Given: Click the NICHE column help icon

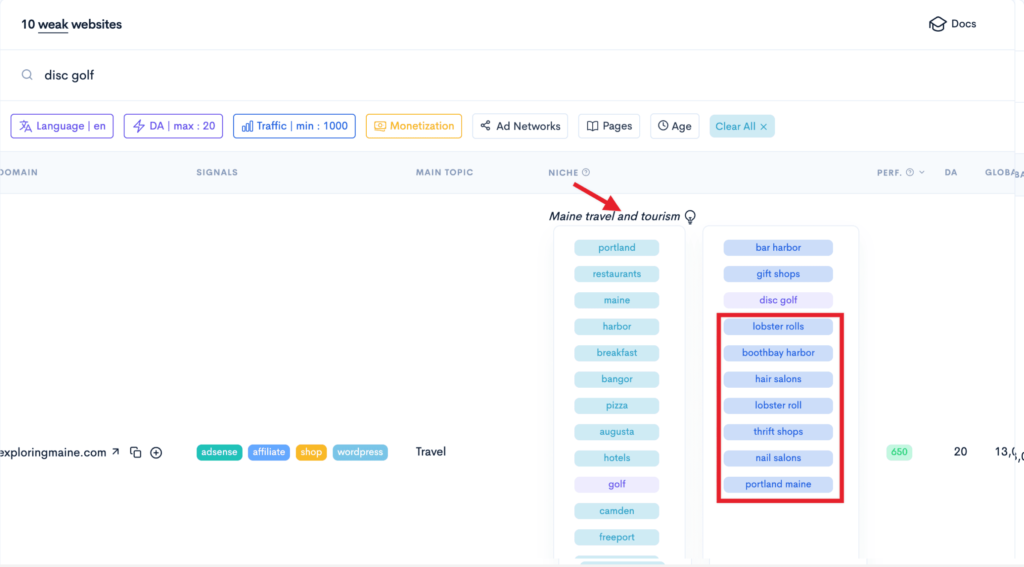Looking at the screenshot, I should click(x=586, y=173).
